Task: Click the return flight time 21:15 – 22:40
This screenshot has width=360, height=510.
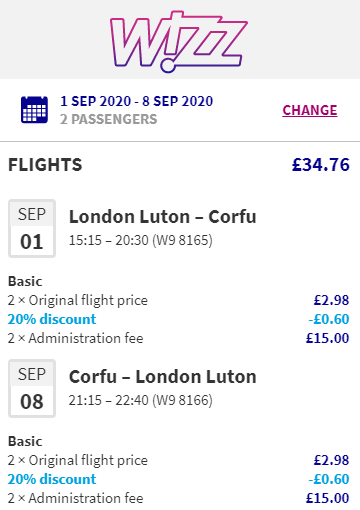Action: pyautogui.click(x=108, y=400)
